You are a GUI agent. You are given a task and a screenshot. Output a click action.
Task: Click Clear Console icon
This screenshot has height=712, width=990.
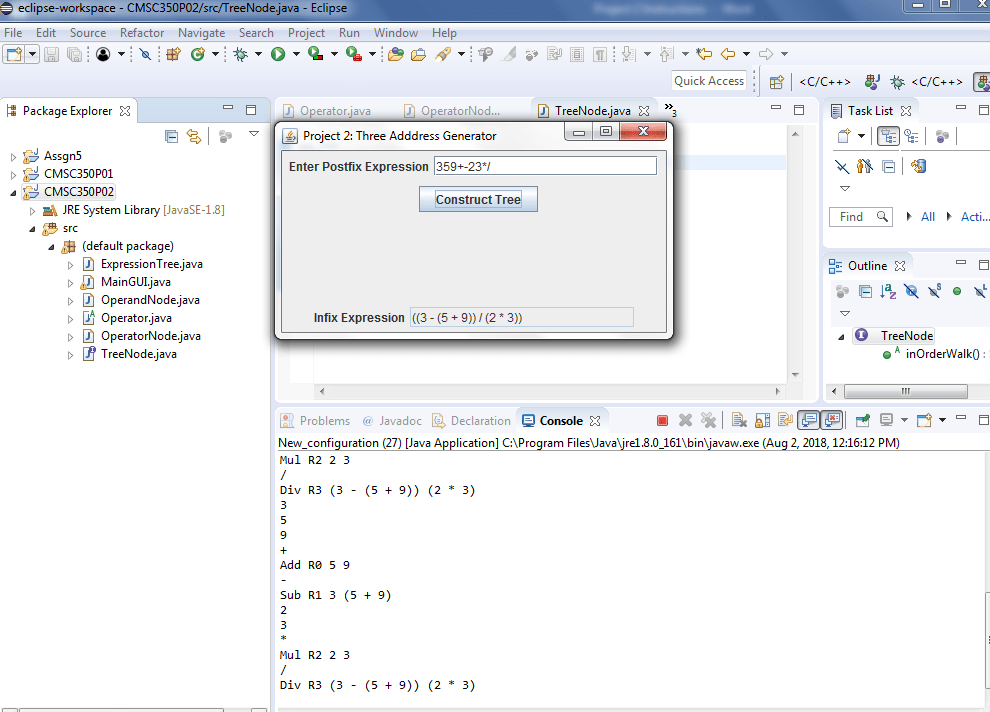tap(739, 420)
